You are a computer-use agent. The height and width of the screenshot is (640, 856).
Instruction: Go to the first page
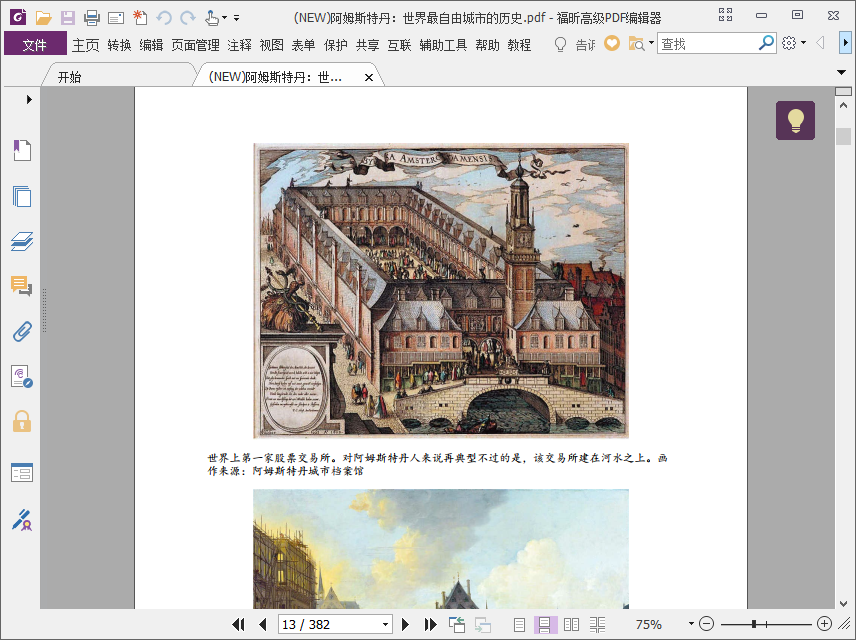click(x=238, y=624)
